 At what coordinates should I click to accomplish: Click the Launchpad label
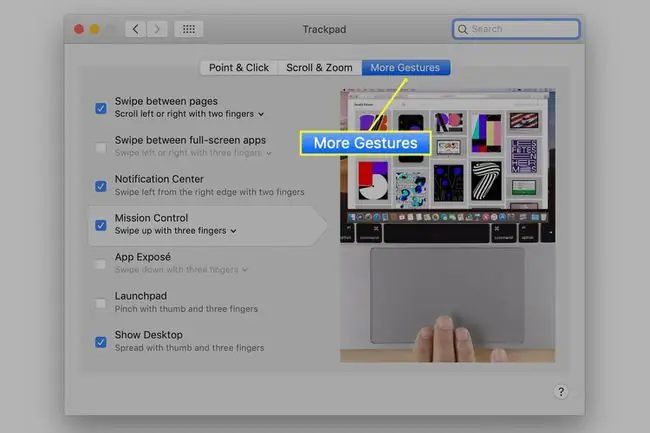coord(141,296)
